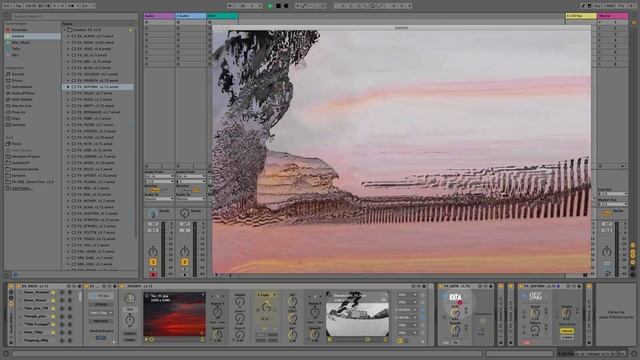Select the blue 2 Audio track header

[x=191, y=16]
